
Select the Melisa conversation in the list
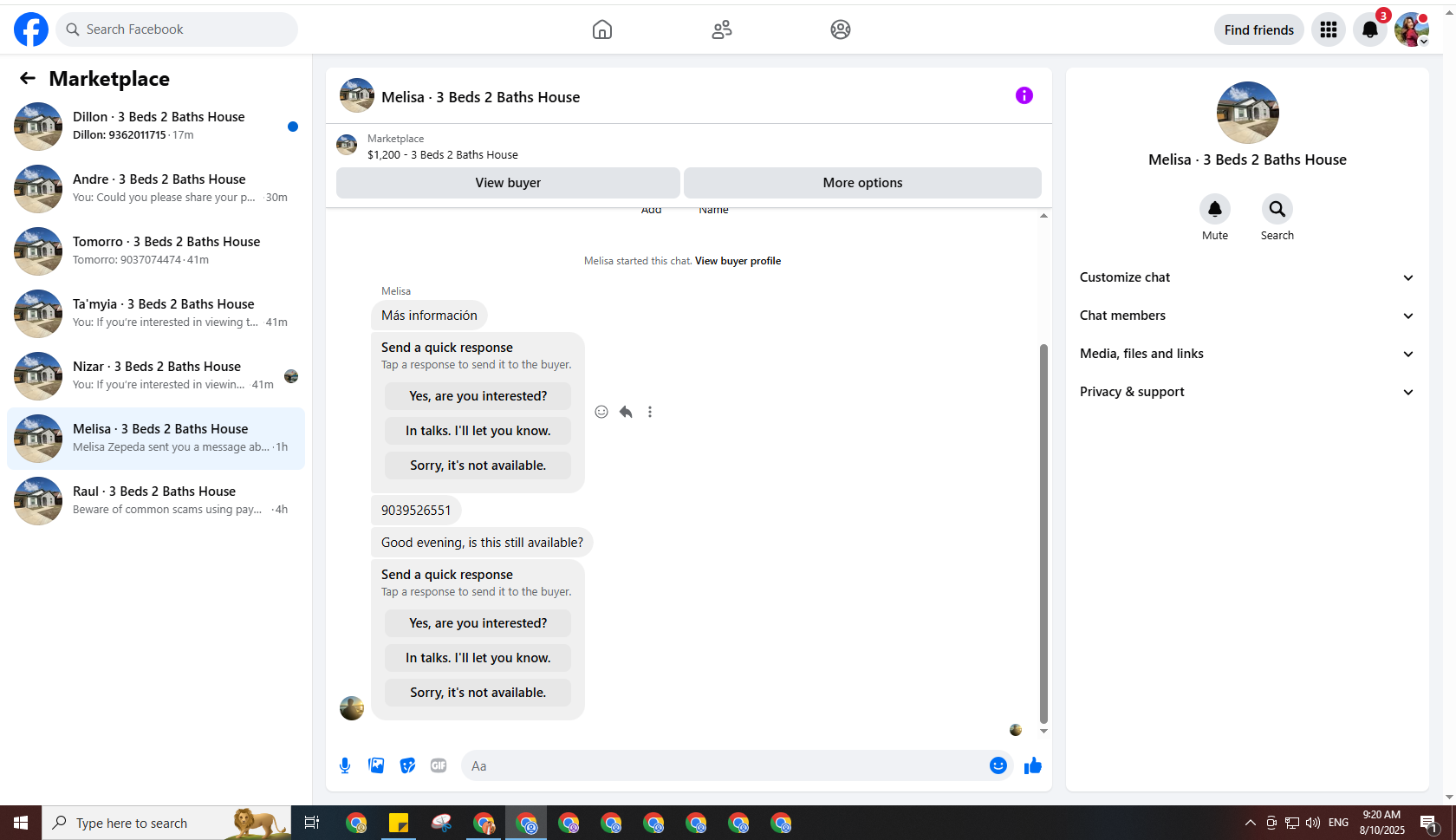pyautogui.click(x=156, y=439)
